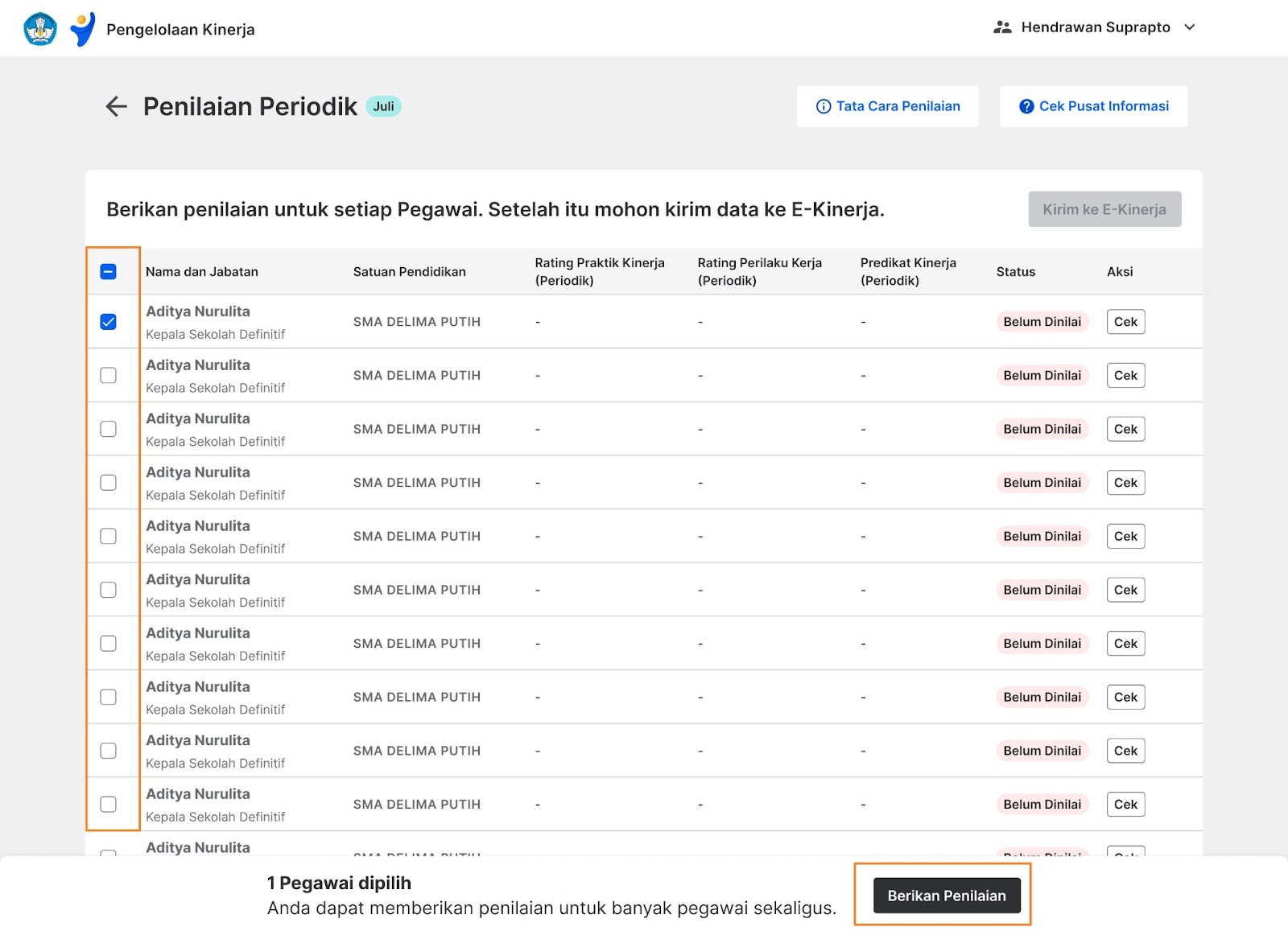Click the Kirim ke E-Kinerja button
This screenshot has height=935, width=1288.
coord(1104,209)
